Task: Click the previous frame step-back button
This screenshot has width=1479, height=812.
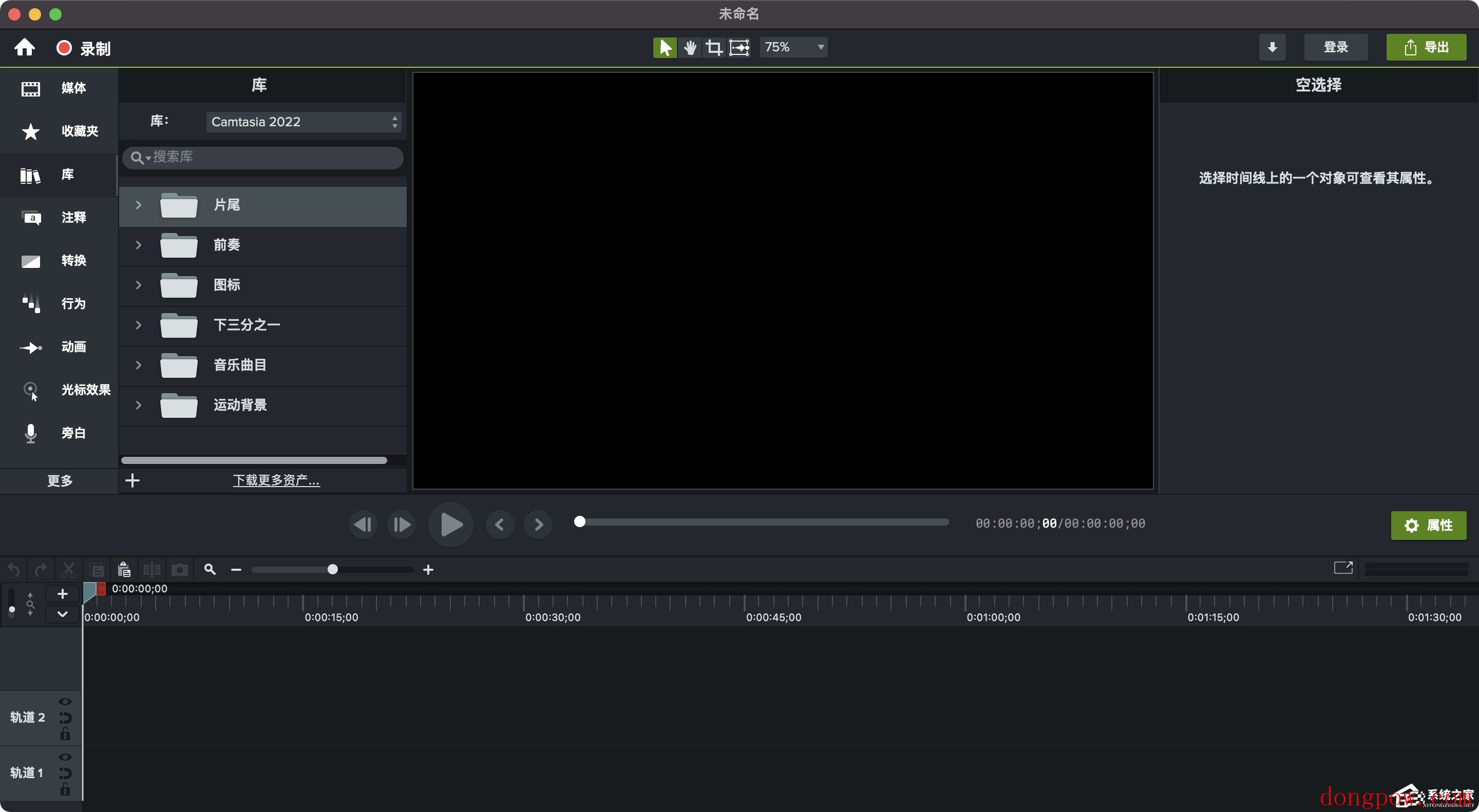Action: (x=363, y=525)
